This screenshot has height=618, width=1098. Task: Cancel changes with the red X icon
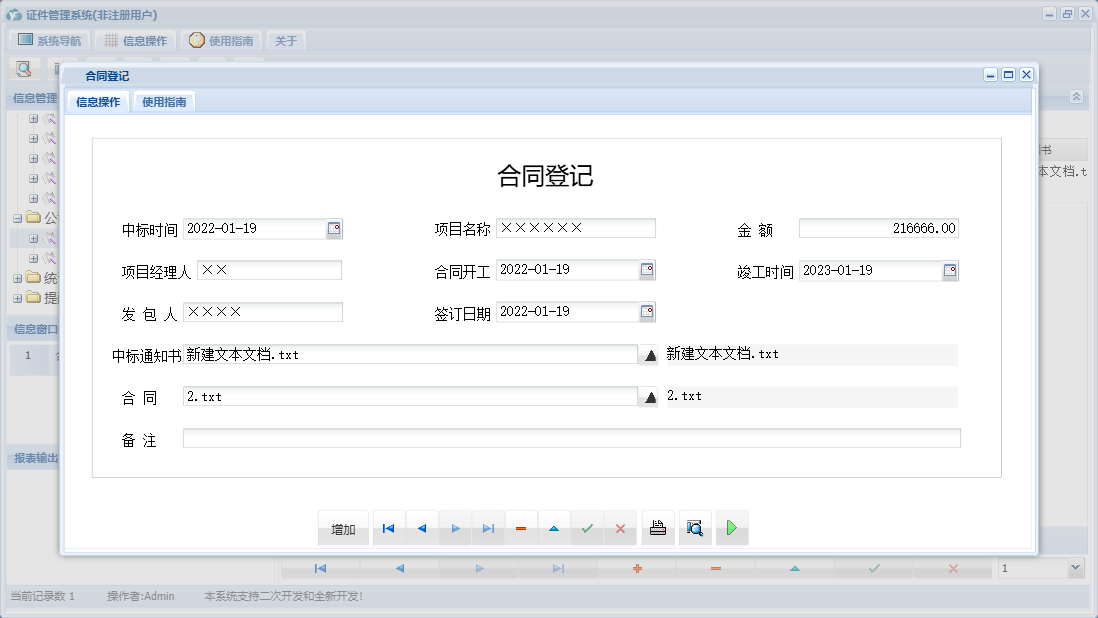tap(621, 528)
